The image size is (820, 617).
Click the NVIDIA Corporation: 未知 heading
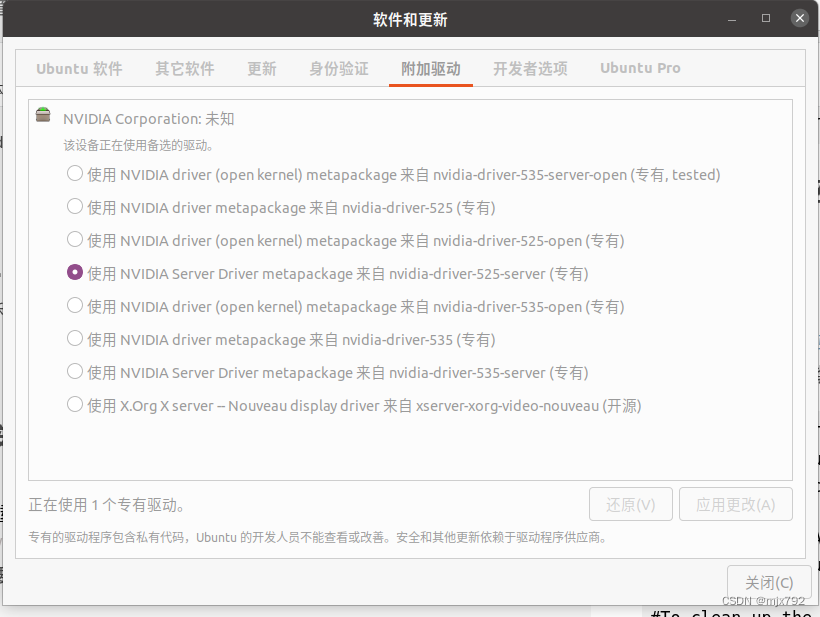point(149,119)
